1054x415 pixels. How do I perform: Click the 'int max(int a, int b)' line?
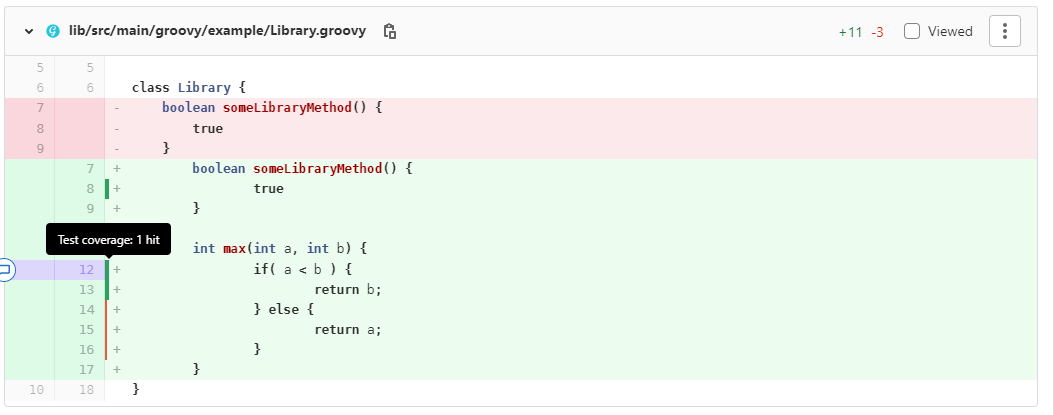point(280,249)
